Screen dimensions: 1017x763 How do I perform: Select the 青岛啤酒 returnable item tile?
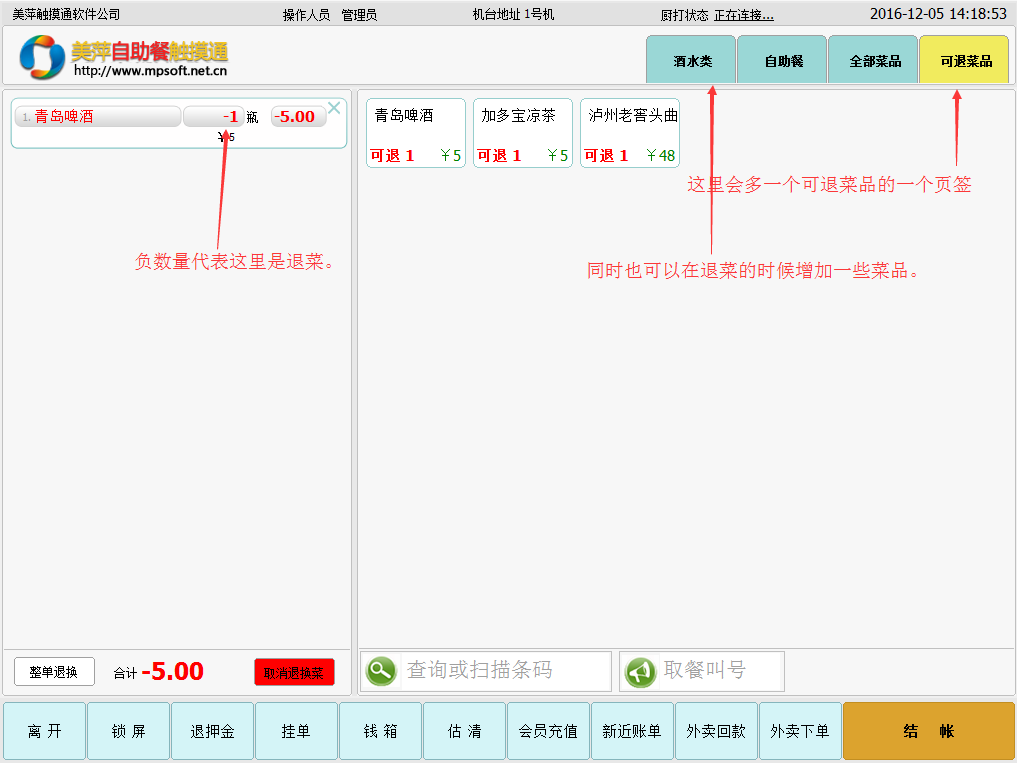(x=416, y=133)
